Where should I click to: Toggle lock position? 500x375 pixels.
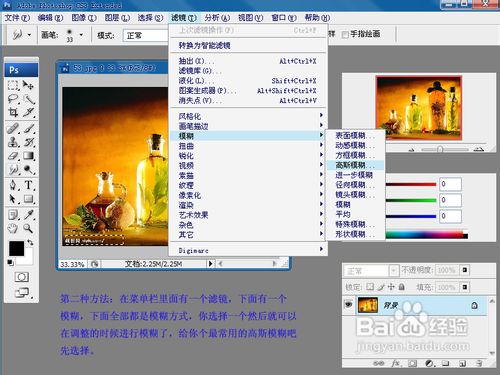[x=391, y=287]
